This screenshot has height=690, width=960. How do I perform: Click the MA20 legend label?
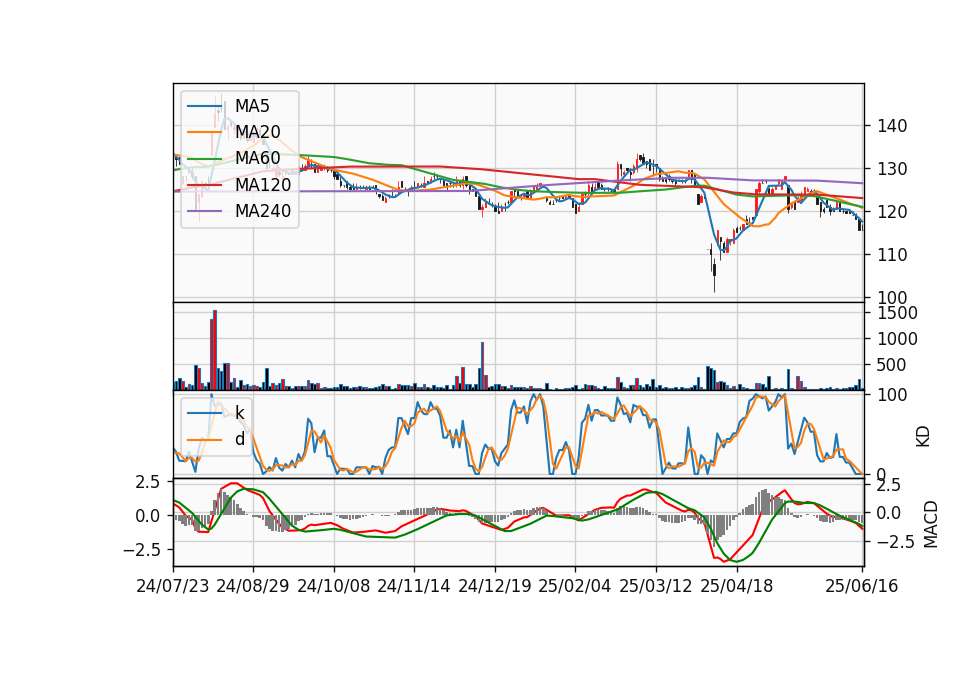pyautogui.click(x=258, y=132)
